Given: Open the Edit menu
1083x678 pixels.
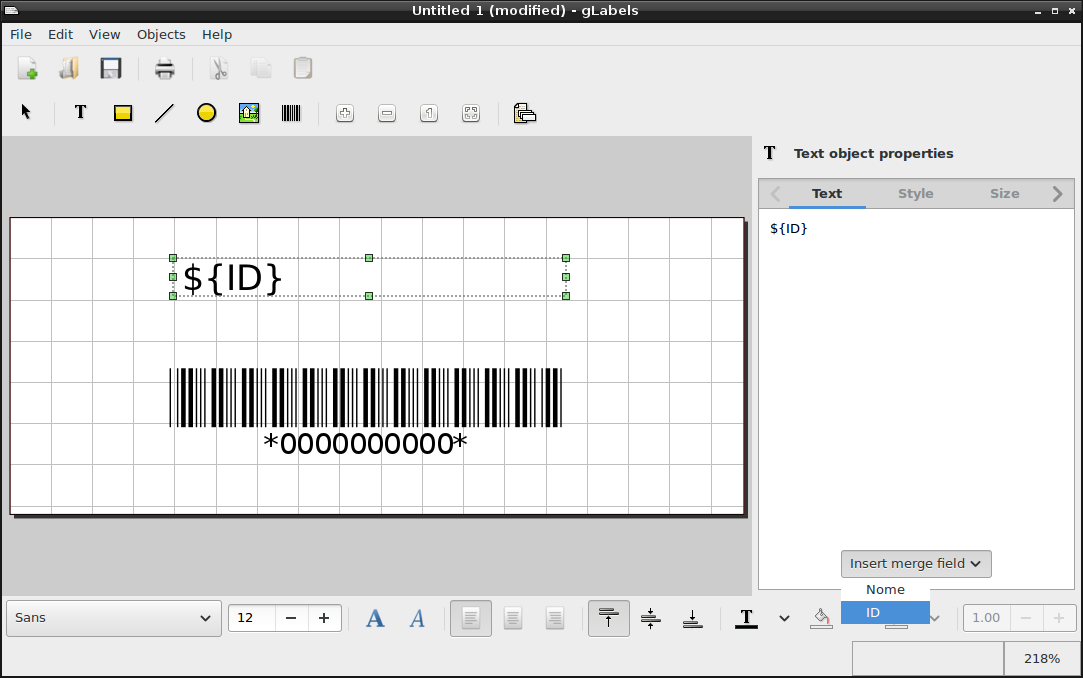Looking at the screenshot, I should pos(61,35).
